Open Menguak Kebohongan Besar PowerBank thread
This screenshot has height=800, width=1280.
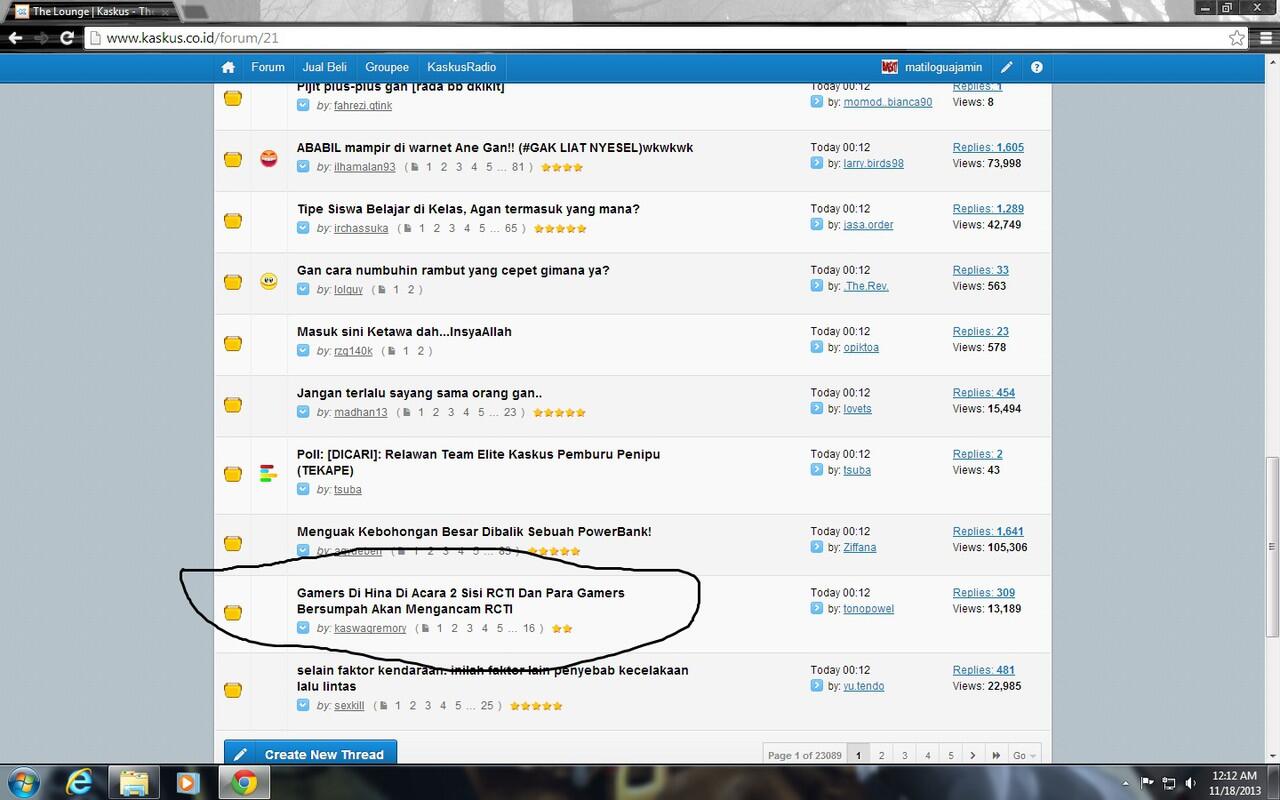[474, 531]
